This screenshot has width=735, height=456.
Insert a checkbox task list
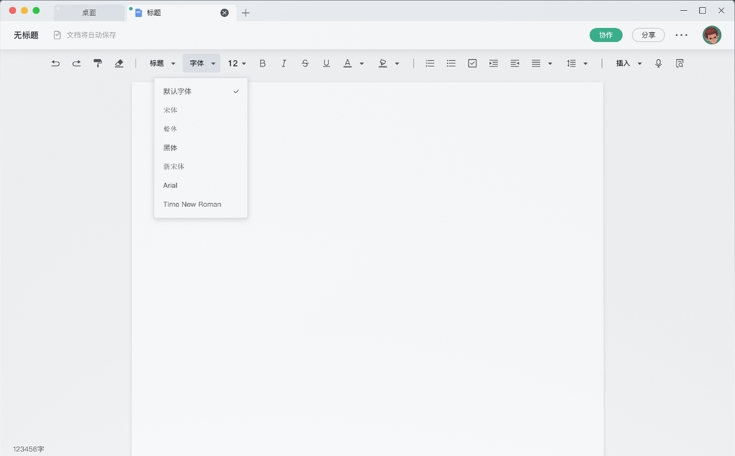pos(472,63)
